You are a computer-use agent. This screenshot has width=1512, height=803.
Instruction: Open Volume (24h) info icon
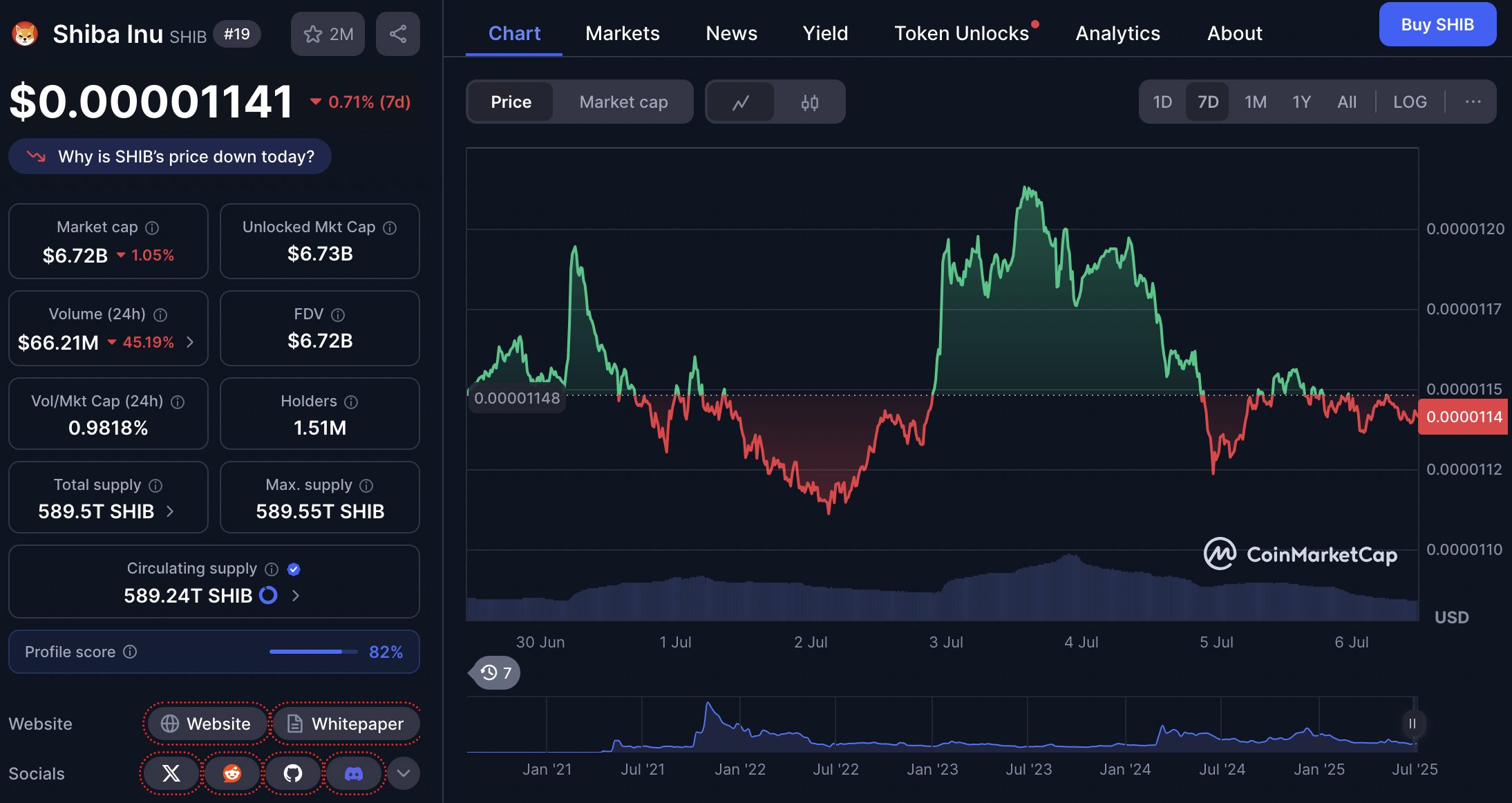(160, 314)
